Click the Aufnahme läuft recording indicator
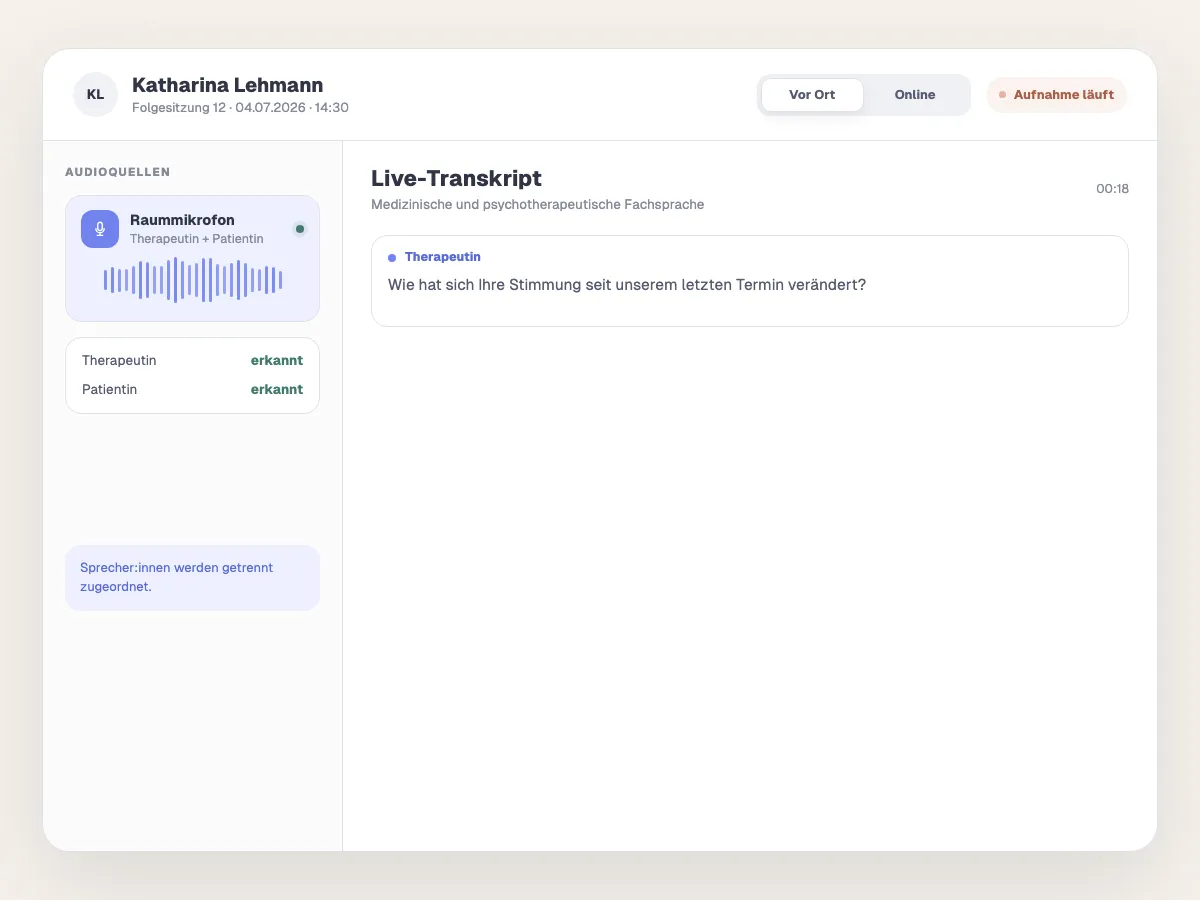Screen dimensions: 1200x900 pyautogui.click(x=1056, y=95)
